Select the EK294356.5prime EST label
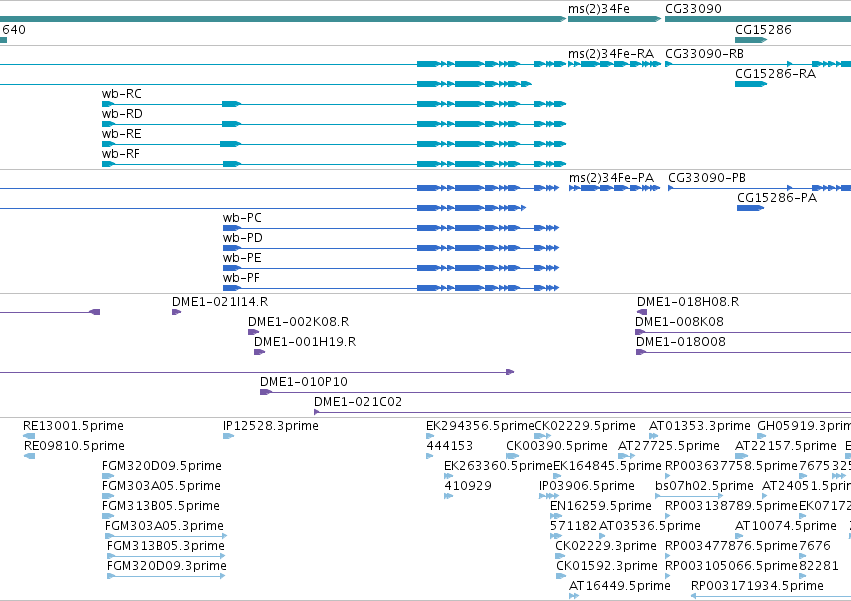 [480, 426]
